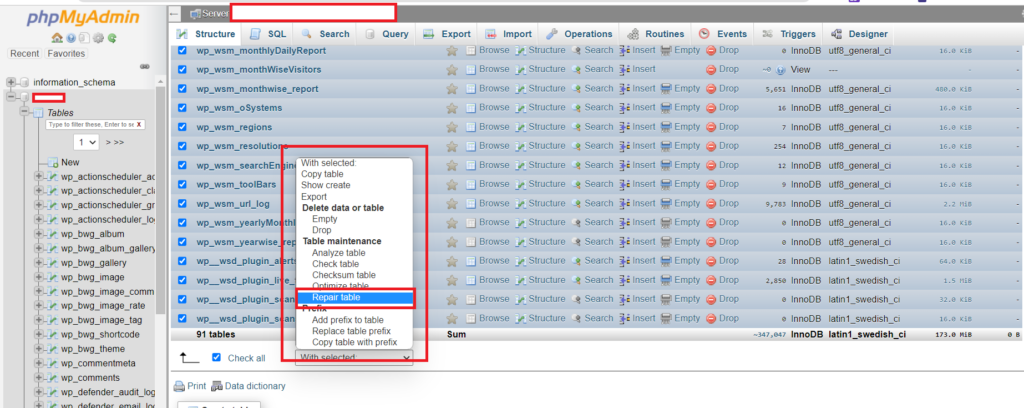Click Drop icon for wp_wsm_url_log row
Viewport: 1024px width, 408px height.
click(x=711, y=203)
